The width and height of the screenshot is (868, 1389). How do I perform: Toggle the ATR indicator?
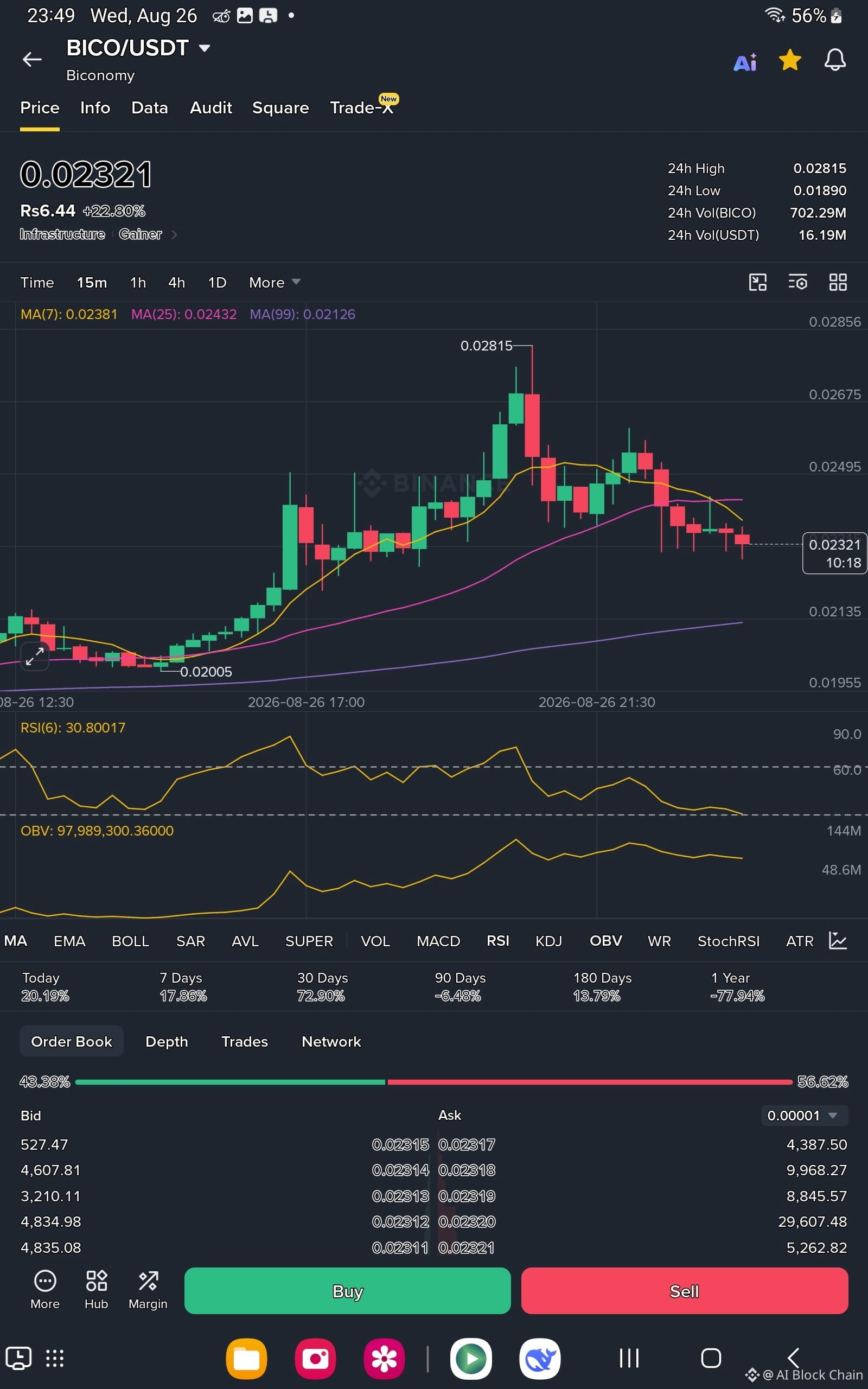click(800, 941)
